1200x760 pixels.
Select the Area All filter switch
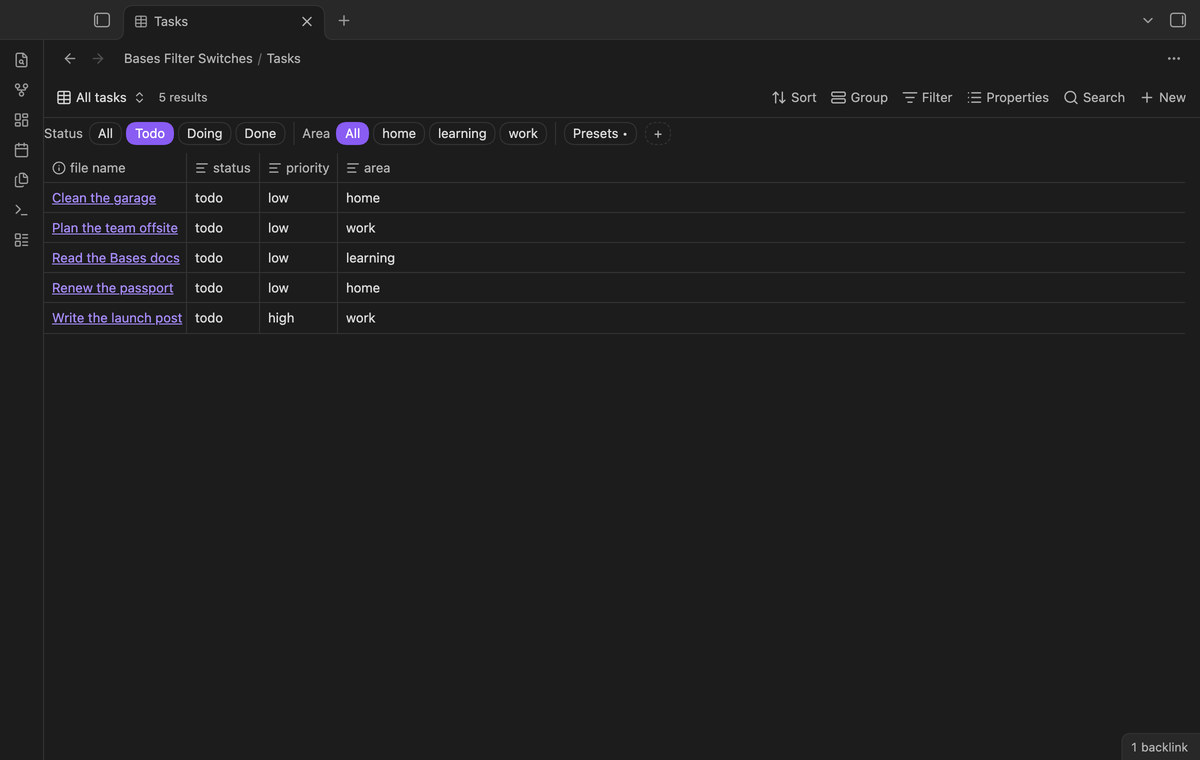(x=352, y=133)
